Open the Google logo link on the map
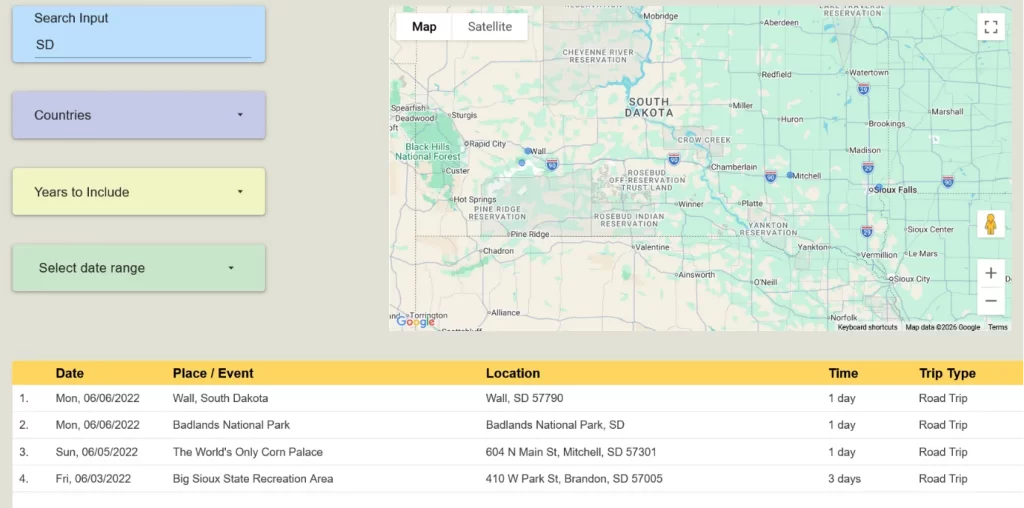1024x508 pixels. (415, 321)
